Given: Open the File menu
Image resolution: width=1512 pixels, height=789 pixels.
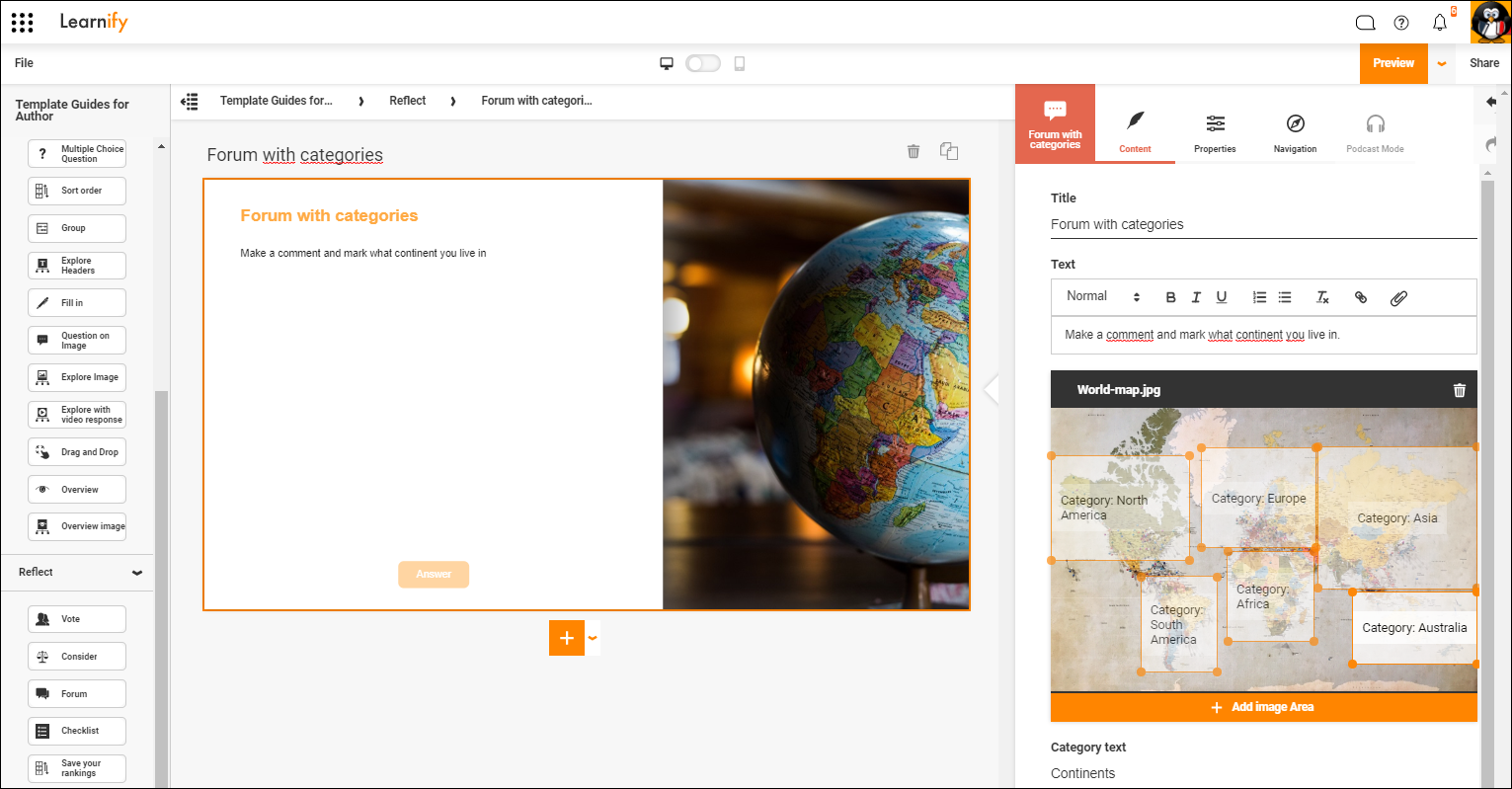Looking at the screenshot, I should 25,63.
